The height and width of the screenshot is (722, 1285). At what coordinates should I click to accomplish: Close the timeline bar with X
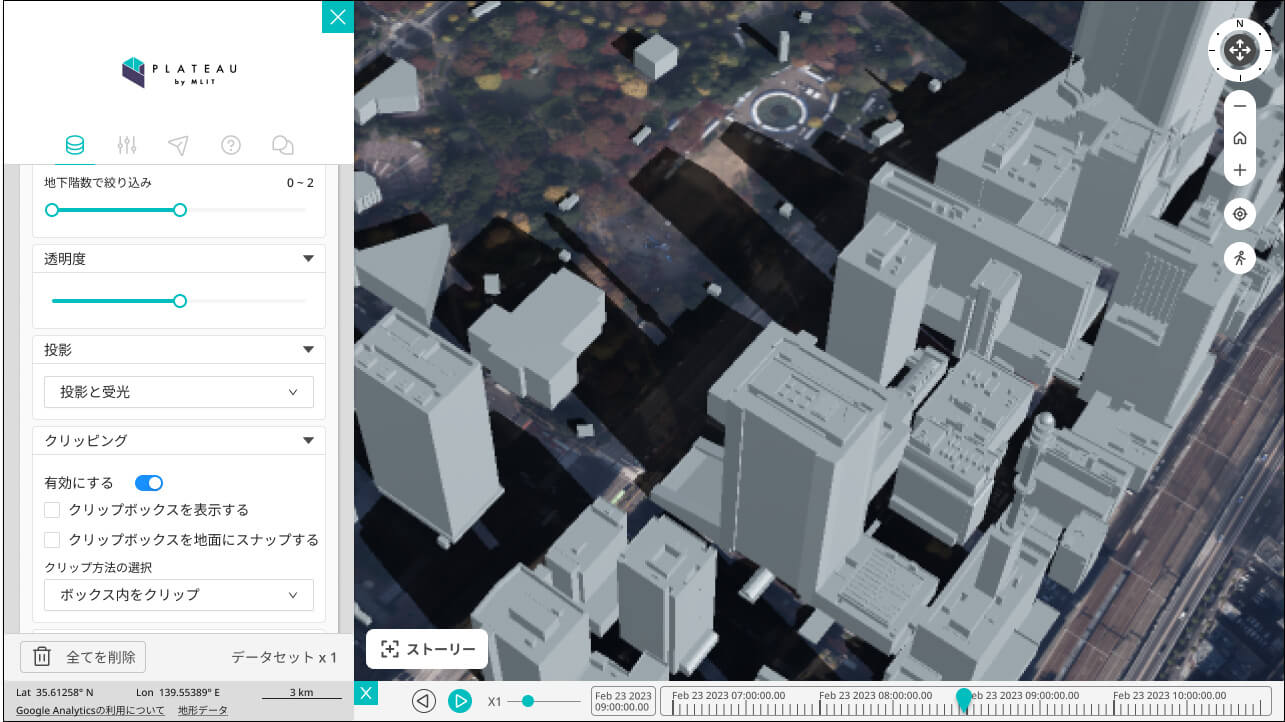coord(366,693)
